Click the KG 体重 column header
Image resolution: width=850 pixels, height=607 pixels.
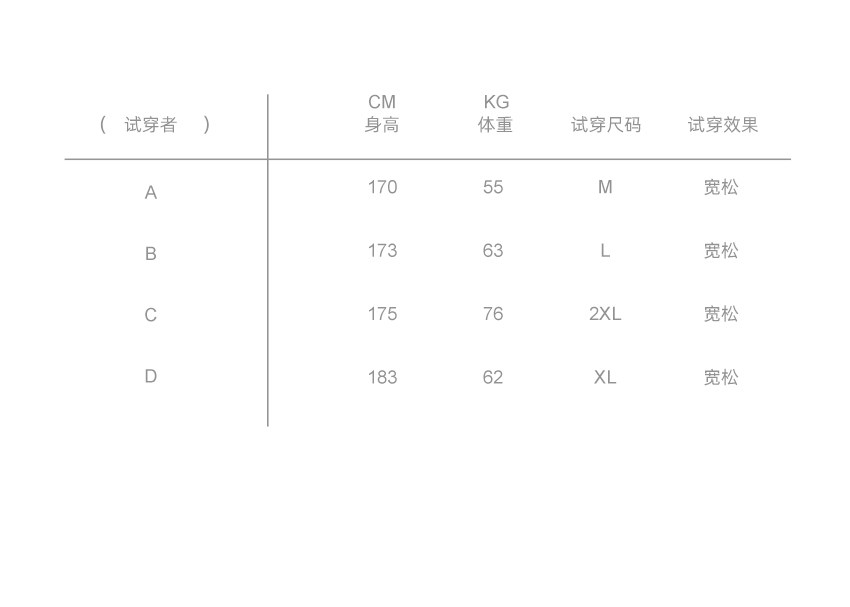(495, 114)
